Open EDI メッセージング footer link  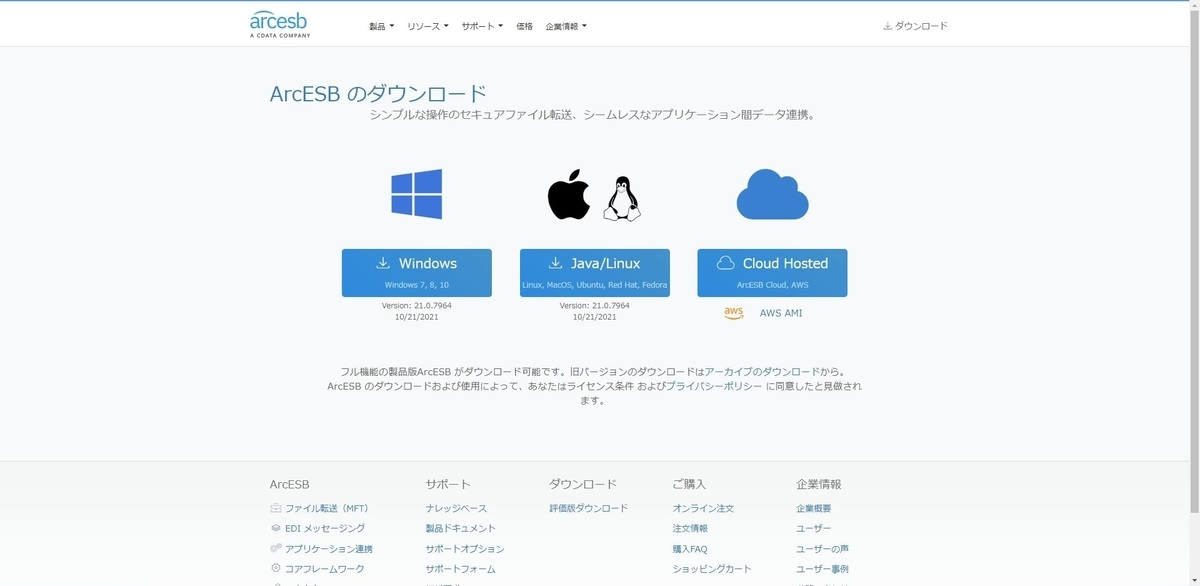(325, 528)
